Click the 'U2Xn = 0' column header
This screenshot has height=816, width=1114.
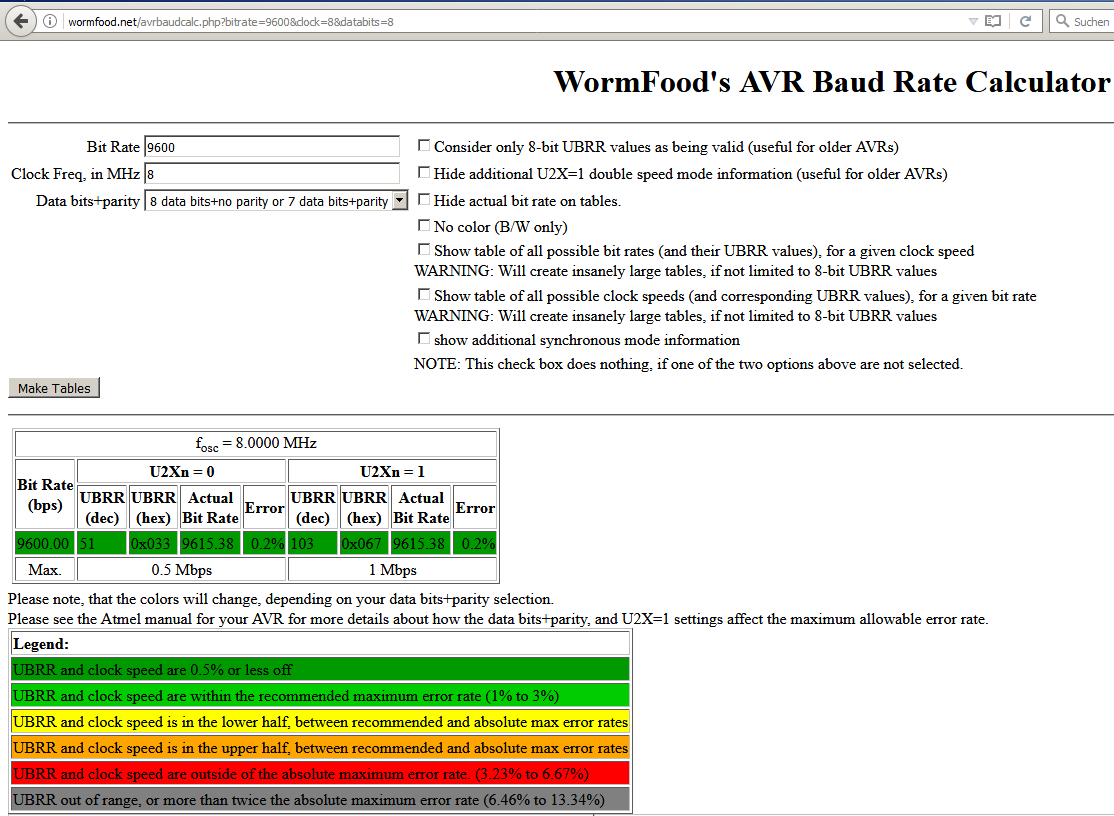181,472
